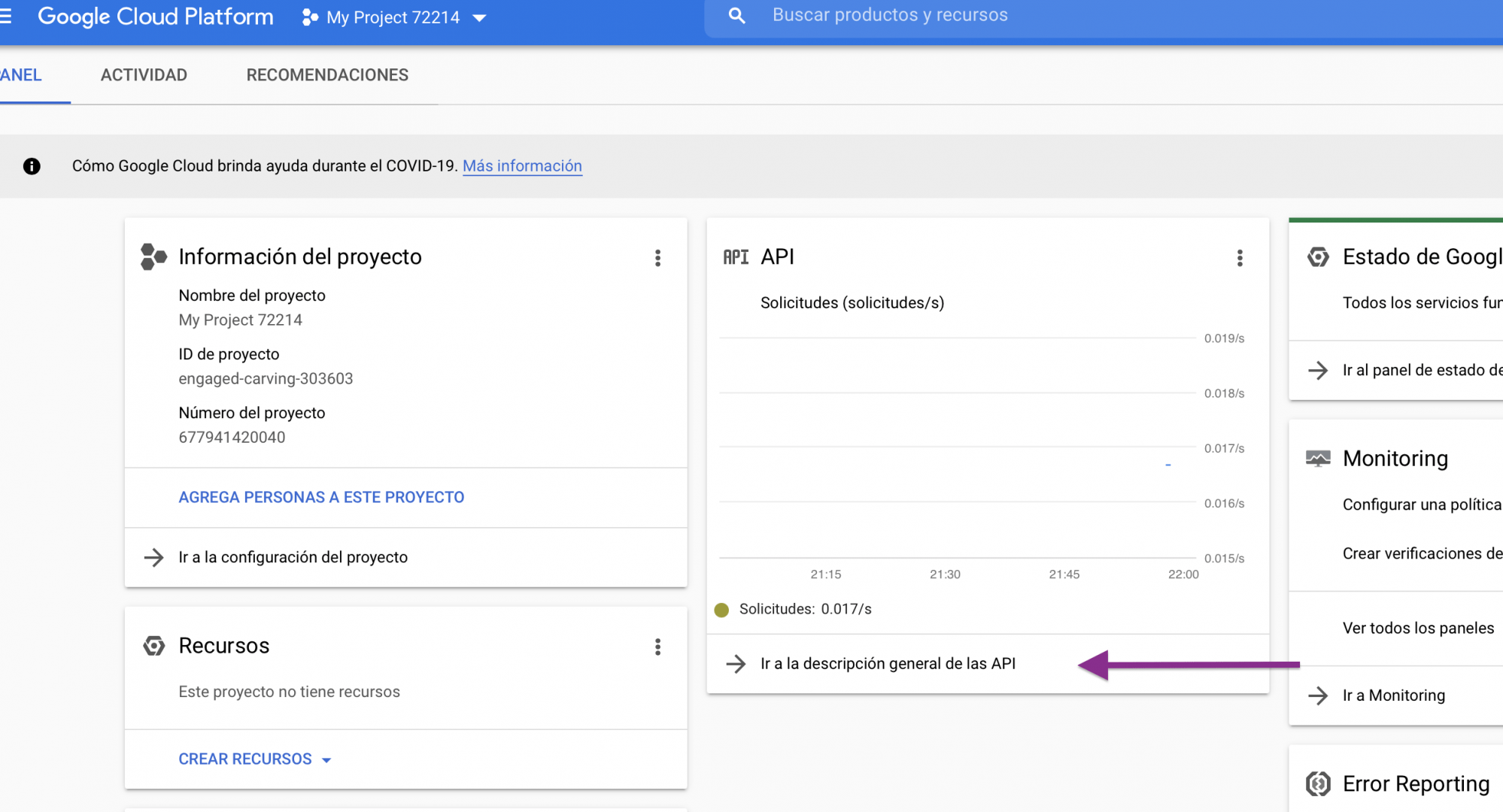Click the Error Reporting card icon
This screenshot has width=1503, height=812.
coord(1318,784)
